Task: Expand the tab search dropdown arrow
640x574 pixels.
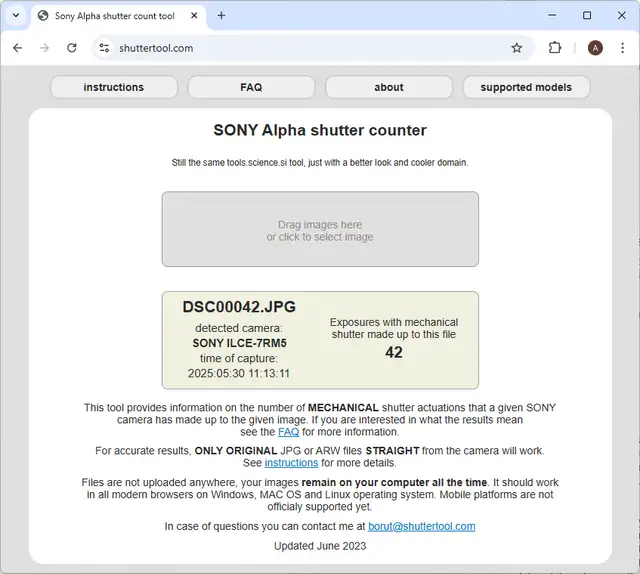Action: point(16,16)
